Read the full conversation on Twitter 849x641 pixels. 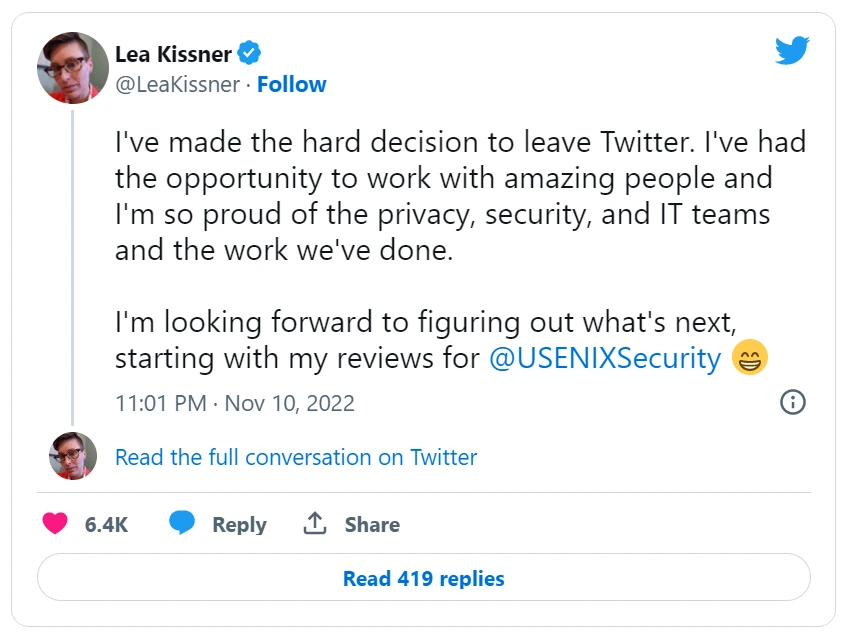[296, 457]
